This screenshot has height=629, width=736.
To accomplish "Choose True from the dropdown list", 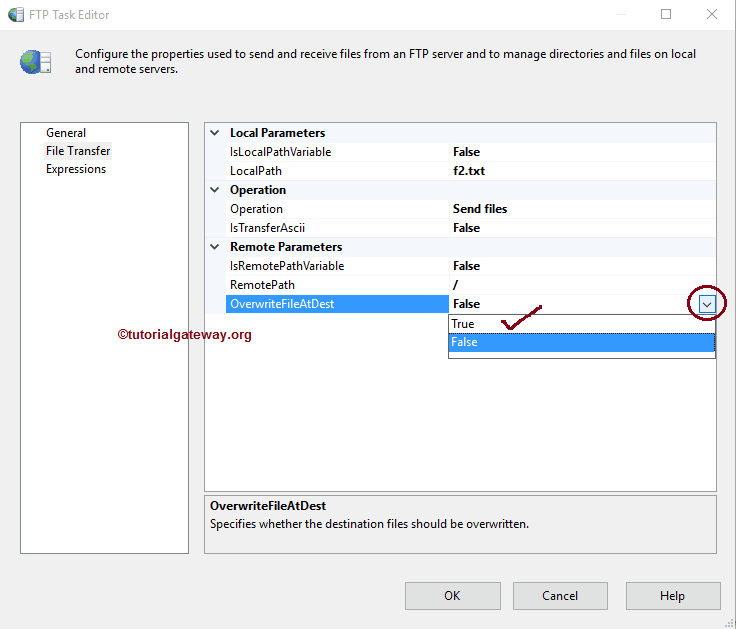I will pos(463,324).
